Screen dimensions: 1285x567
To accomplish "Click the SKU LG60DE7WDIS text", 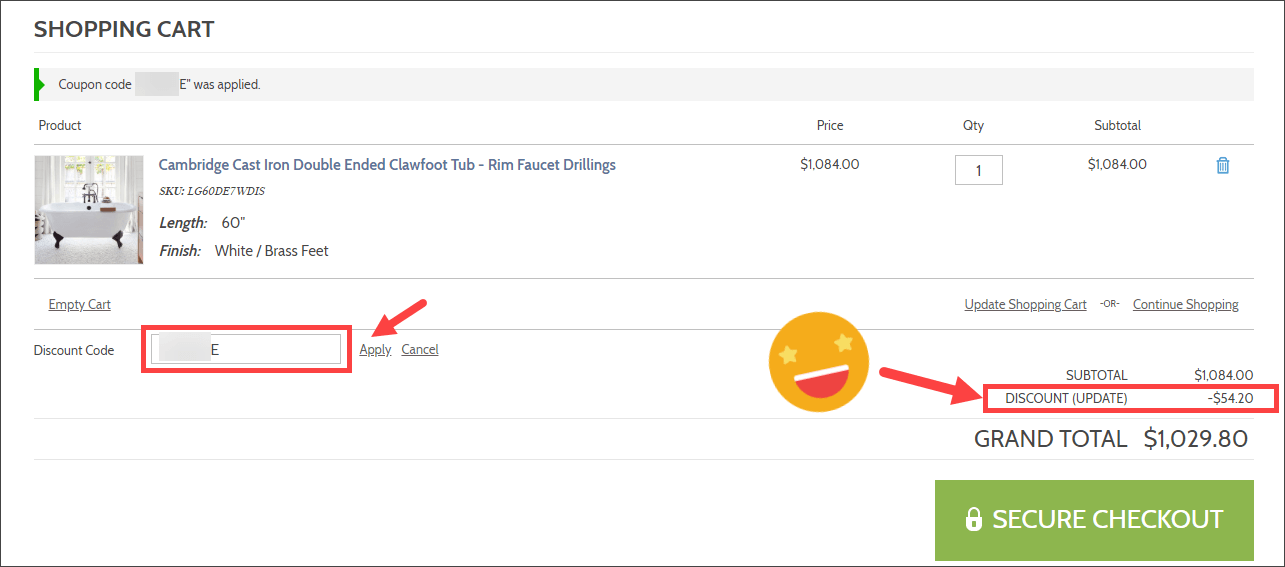I will tap(212, 191).
